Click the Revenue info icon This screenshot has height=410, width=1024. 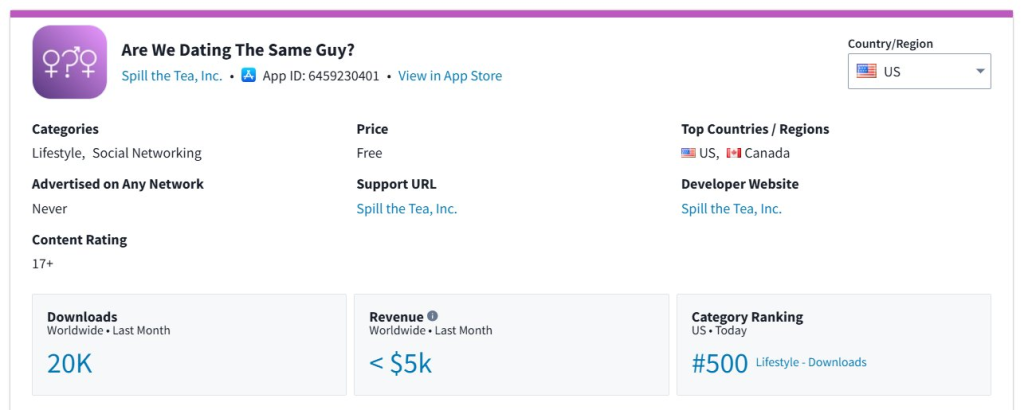pos(433,316)
